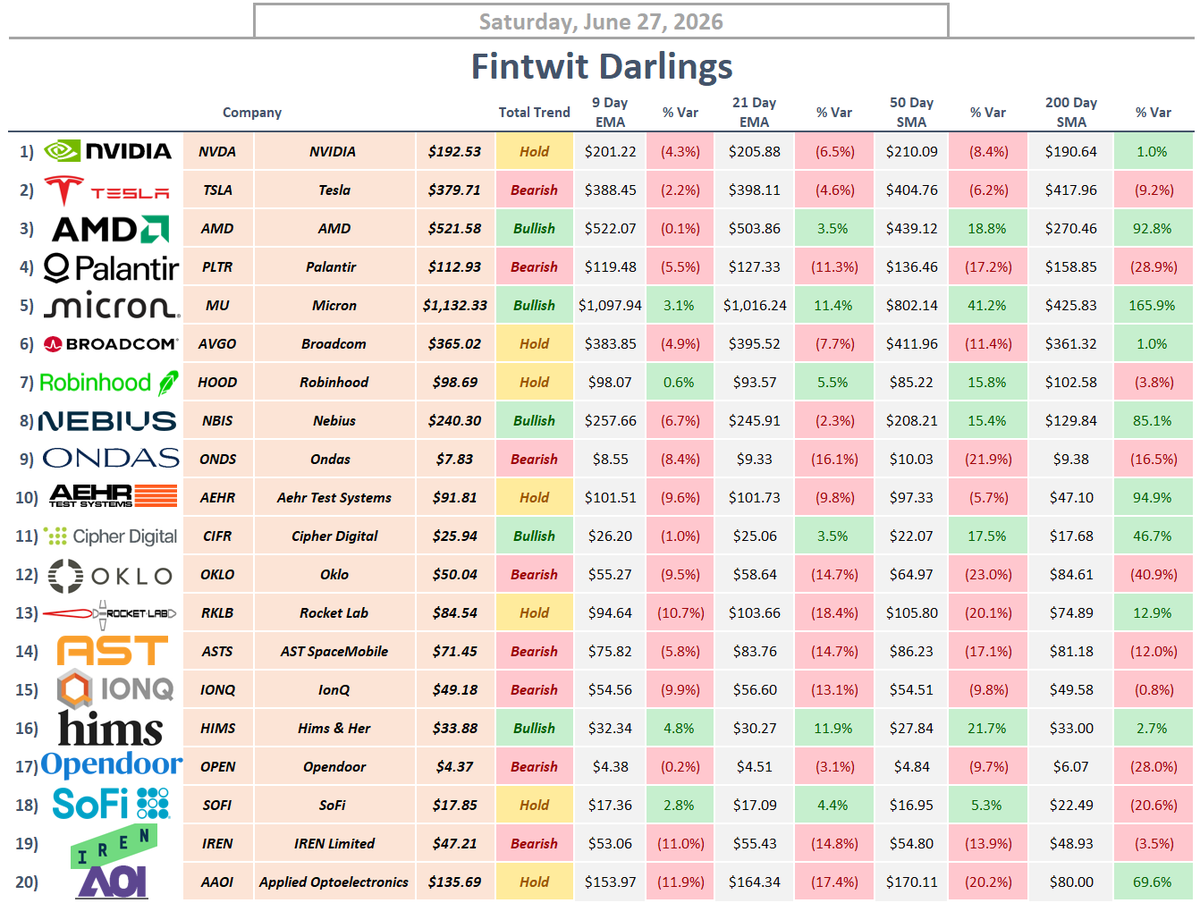1200x903 pixels.
Task: Click the Cipher Digital logo
Action: (111, 536)
